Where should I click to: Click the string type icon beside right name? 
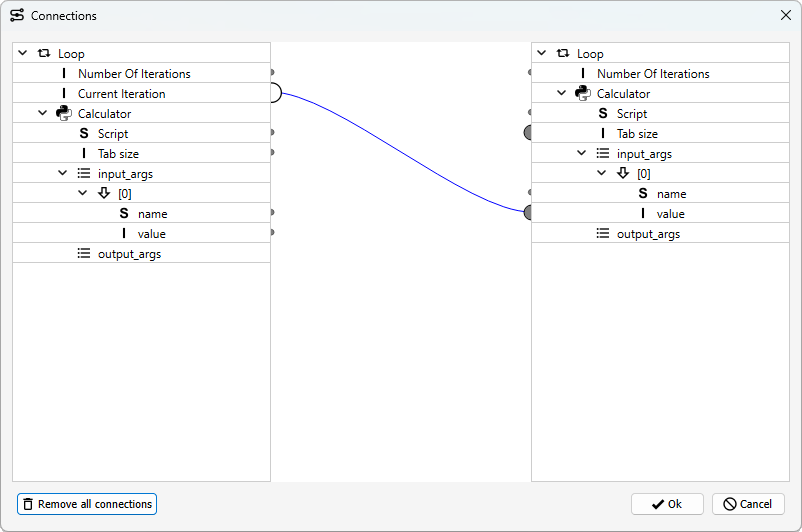643,193
